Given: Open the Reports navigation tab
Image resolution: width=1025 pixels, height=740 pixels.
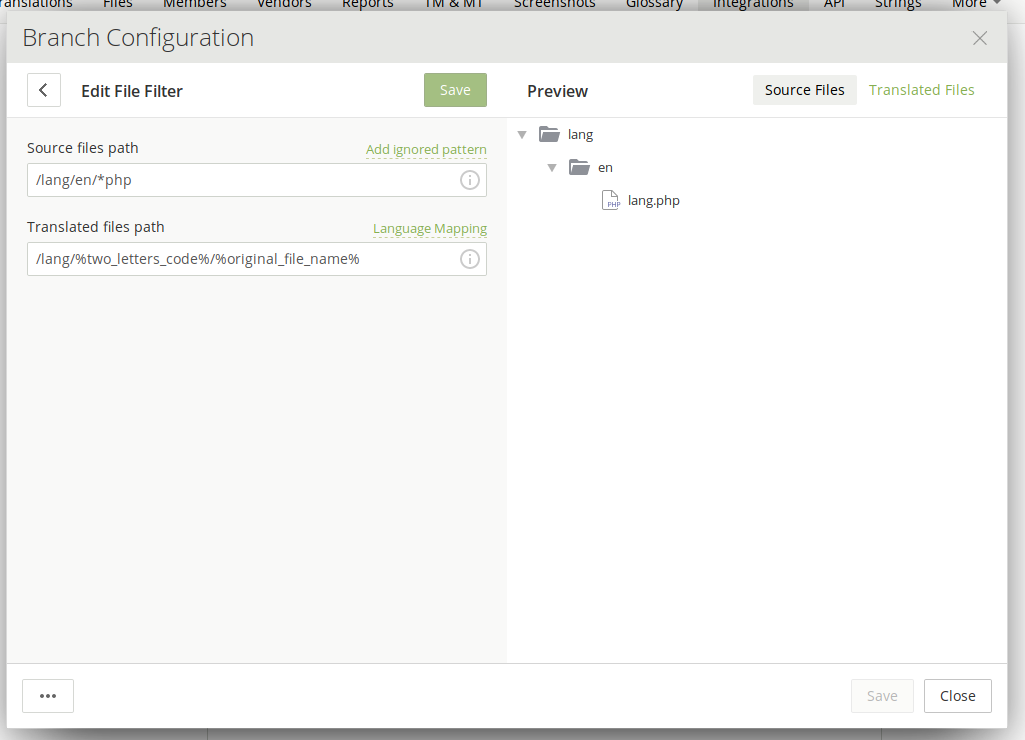Looking at the screenshot, I should [x=367, y=4].
